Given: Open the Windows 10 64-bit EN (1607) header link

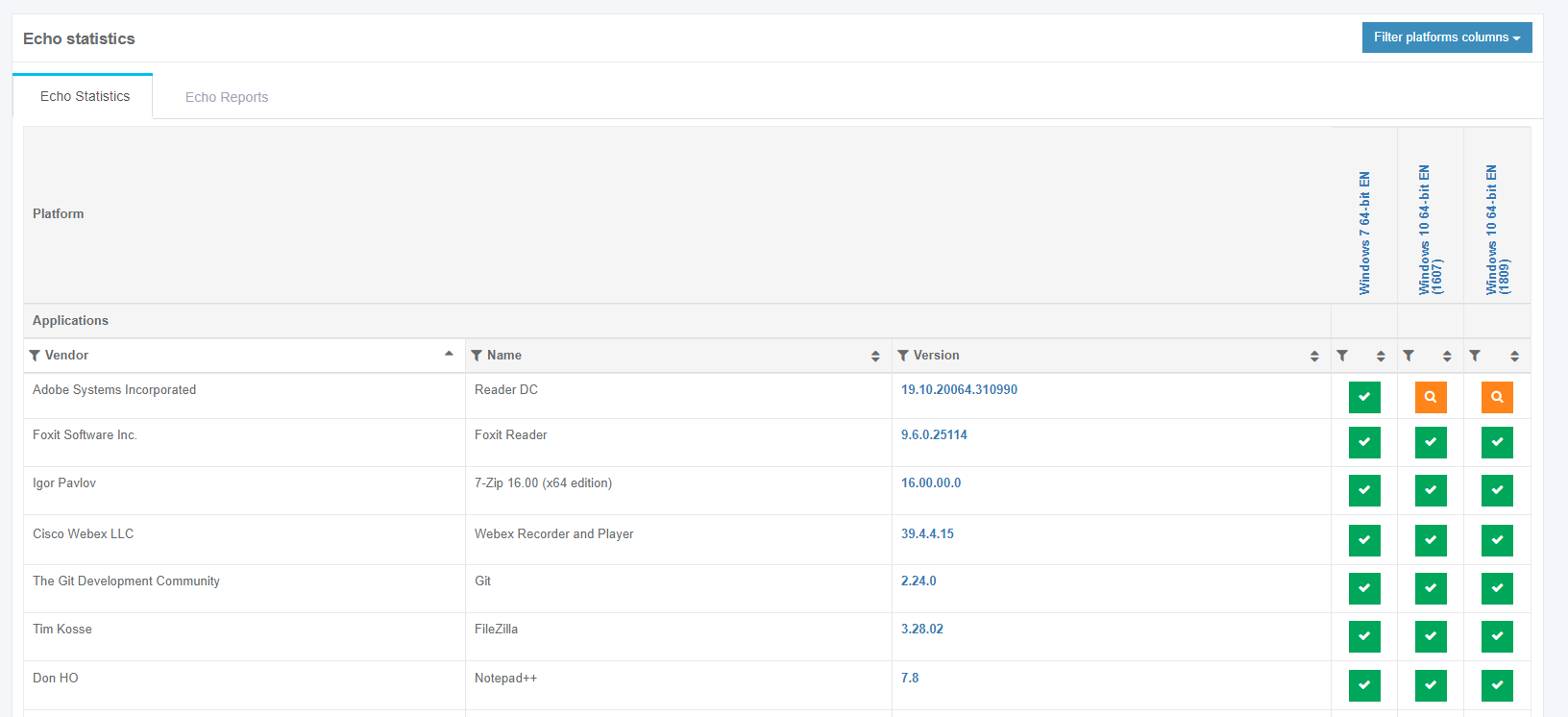Looking at the screenshot, I should [x=1431, y=230].
